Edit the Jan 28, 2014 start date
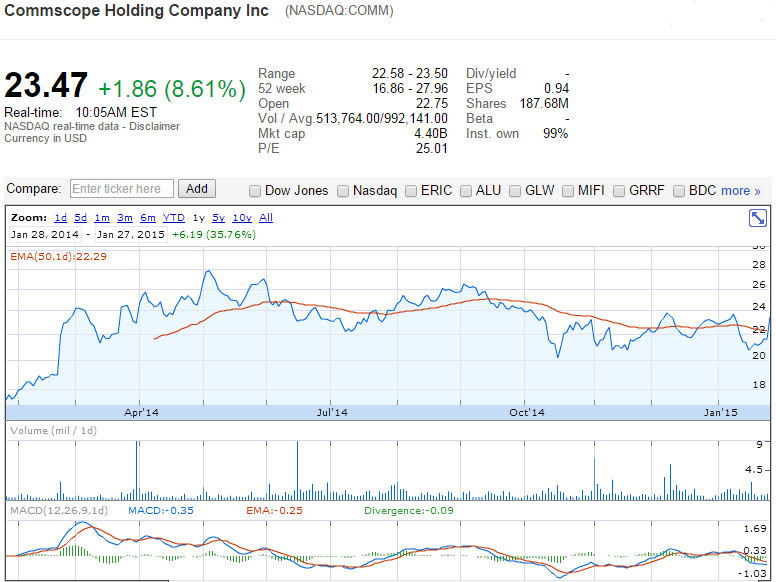The height and width of the screenshot is (582, 776). pyautogui.click(x=45, y=235)
